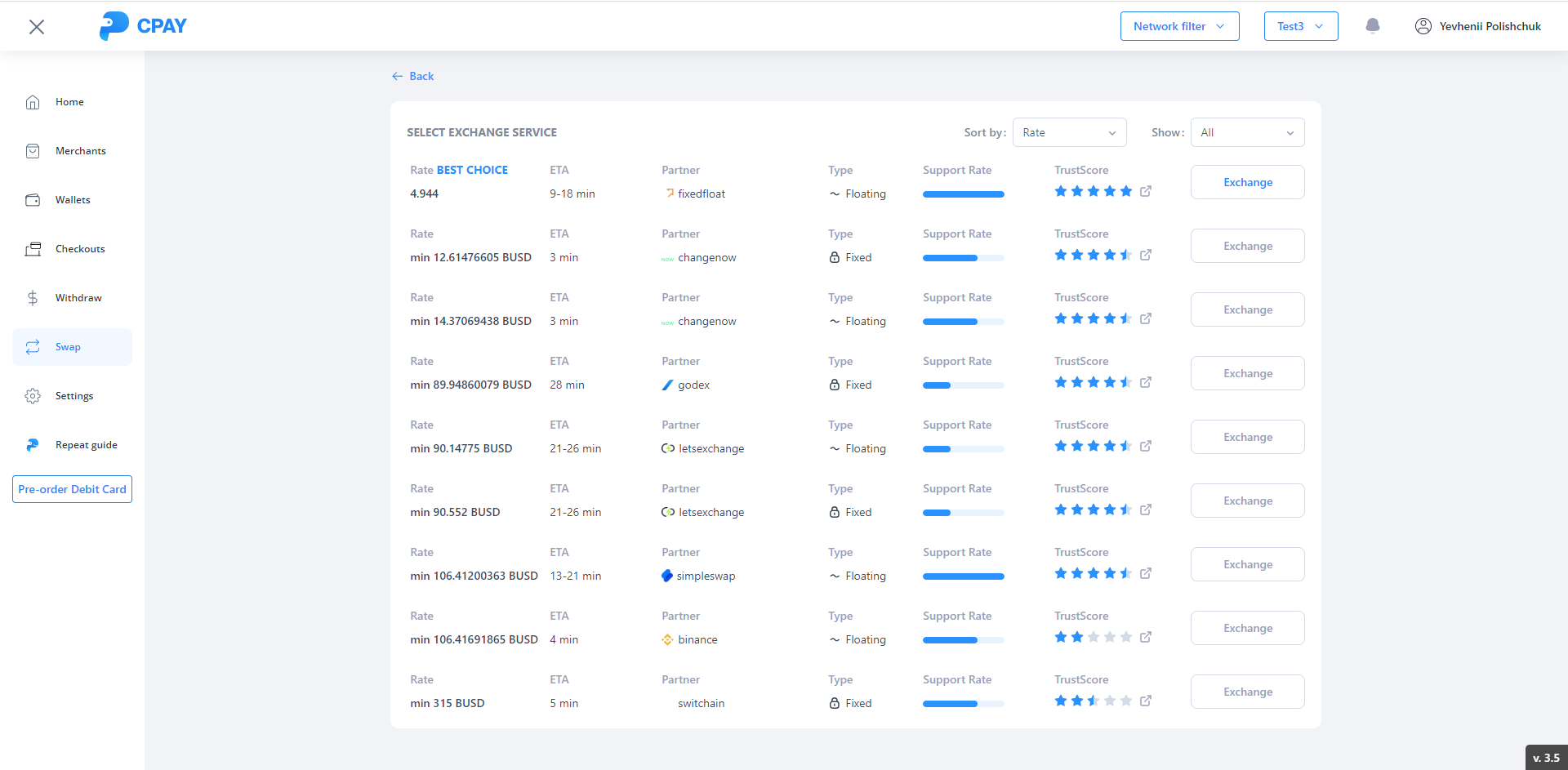This screenshot has width=1568, height=770.
Task: Expand the Network filter dropdown
Action: pos(1179,26)
